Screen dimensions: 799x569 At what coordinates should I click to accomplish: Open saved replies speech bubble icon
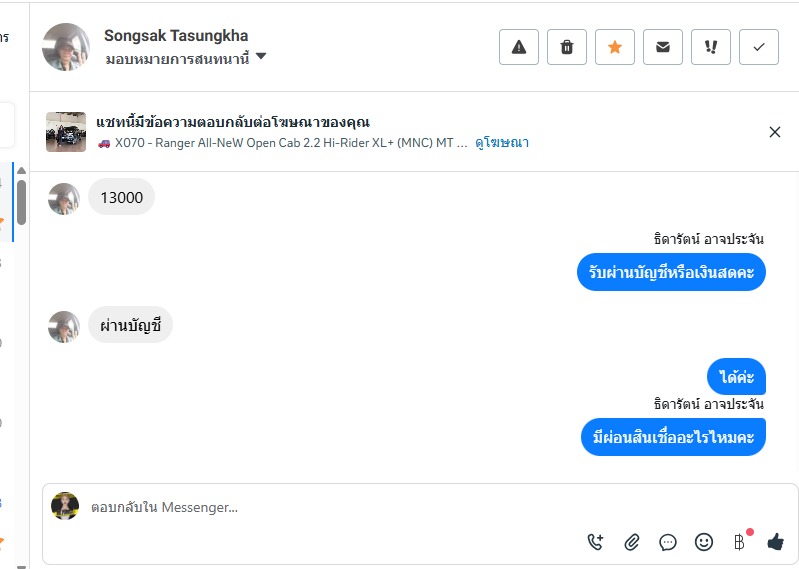click(668, 542)
